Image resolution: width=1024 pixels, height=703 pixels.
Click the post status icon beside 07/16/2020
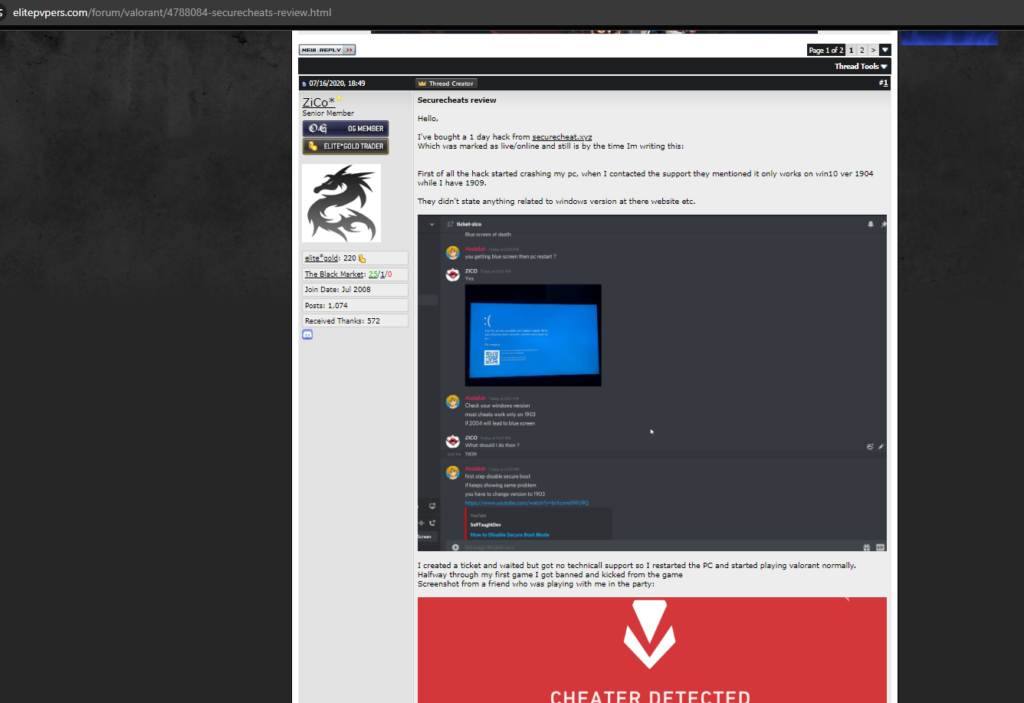click(x=304, y=83)
